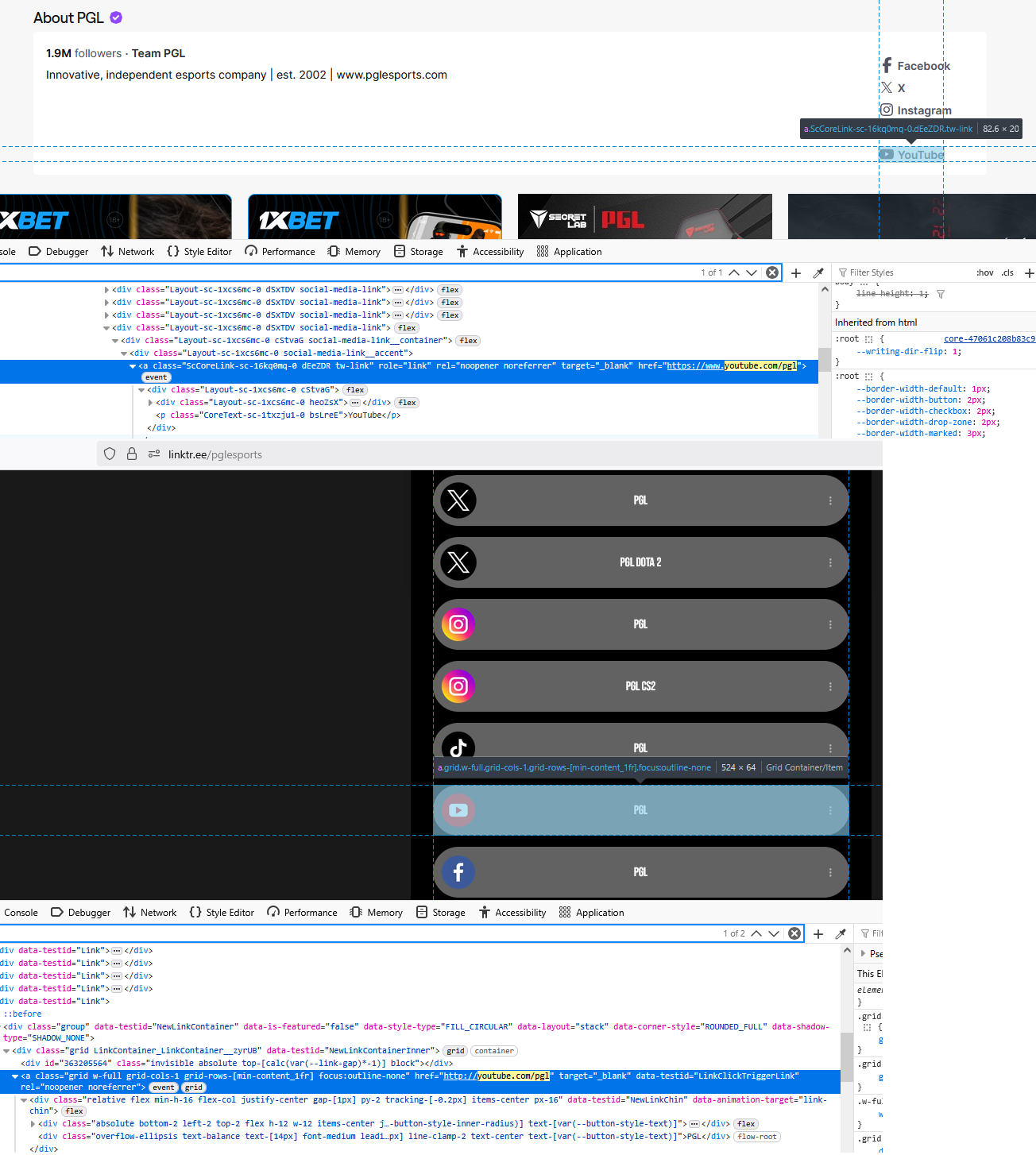Collapse the social-media-link__accent div node

[124, 353]
